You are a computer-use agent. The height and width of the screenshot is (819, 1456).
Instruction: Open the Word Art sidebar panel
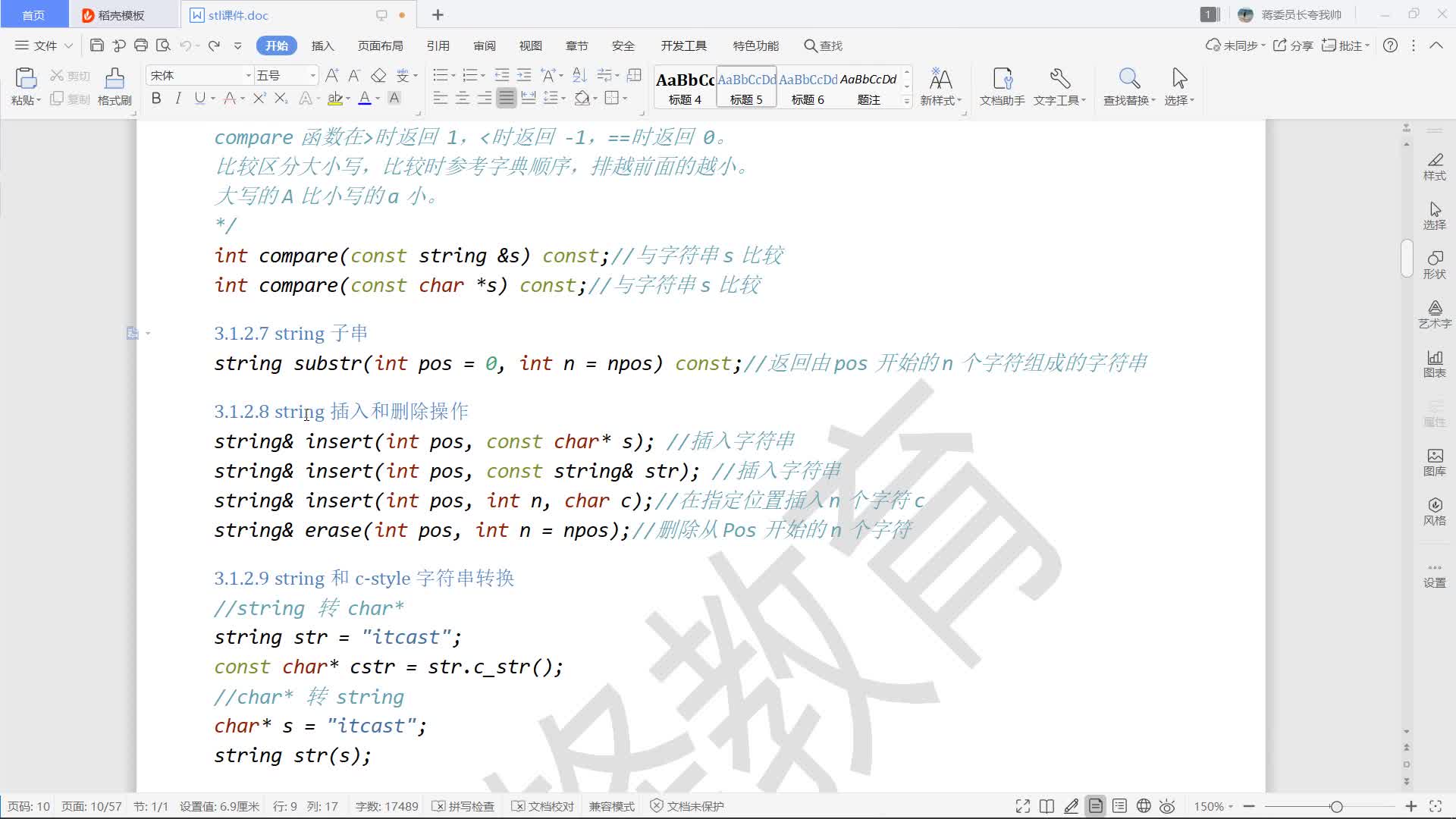[1434, 314]
